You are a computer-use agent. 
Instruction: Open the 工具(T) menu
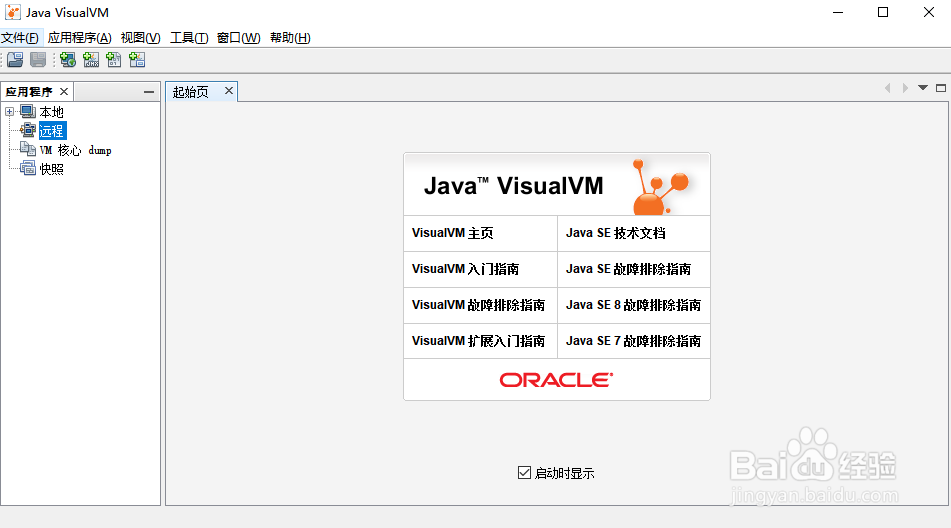pos(189,38)
